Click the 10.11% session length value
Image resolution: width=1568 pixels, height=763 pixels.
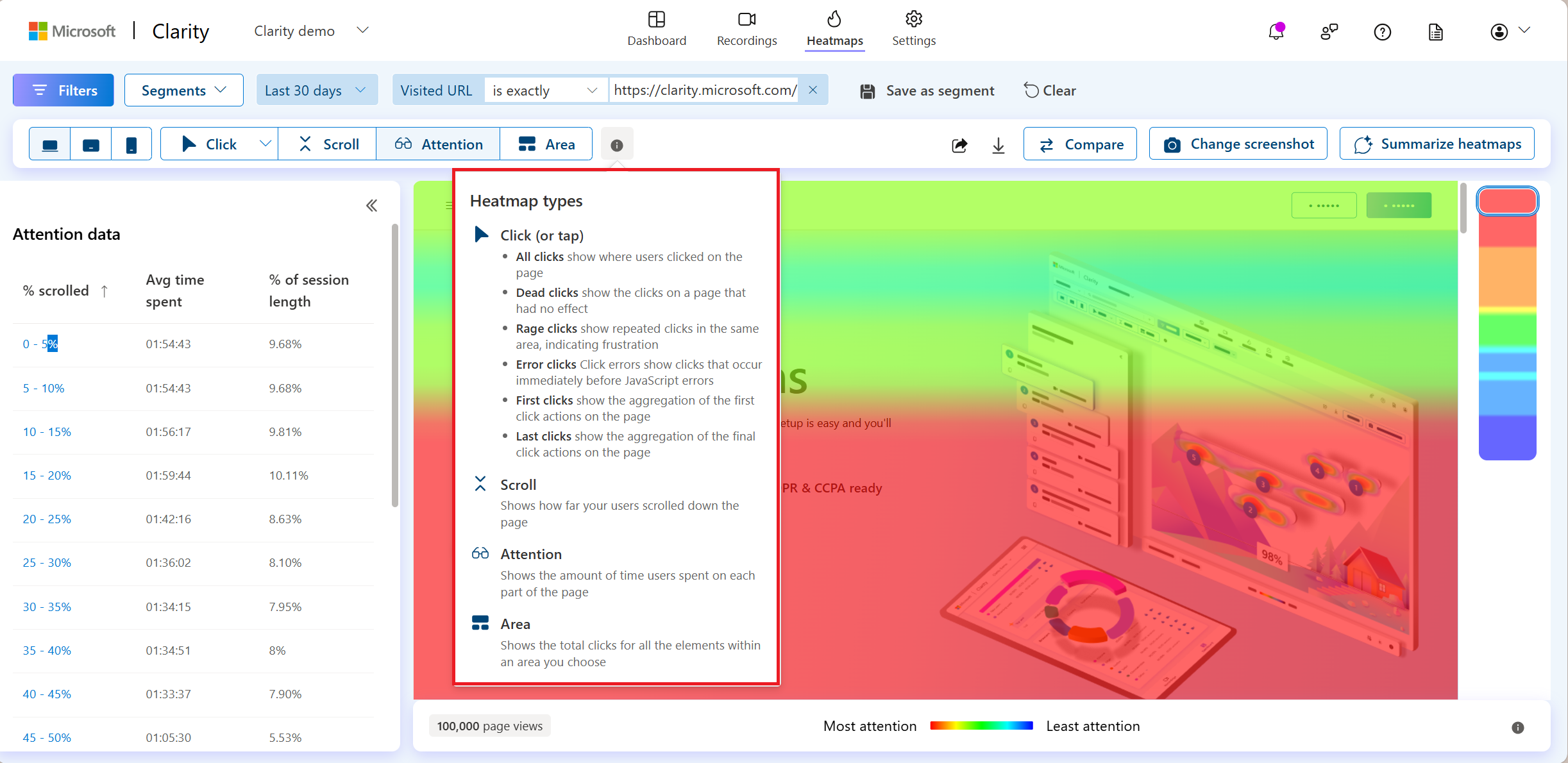click(289, 476)
